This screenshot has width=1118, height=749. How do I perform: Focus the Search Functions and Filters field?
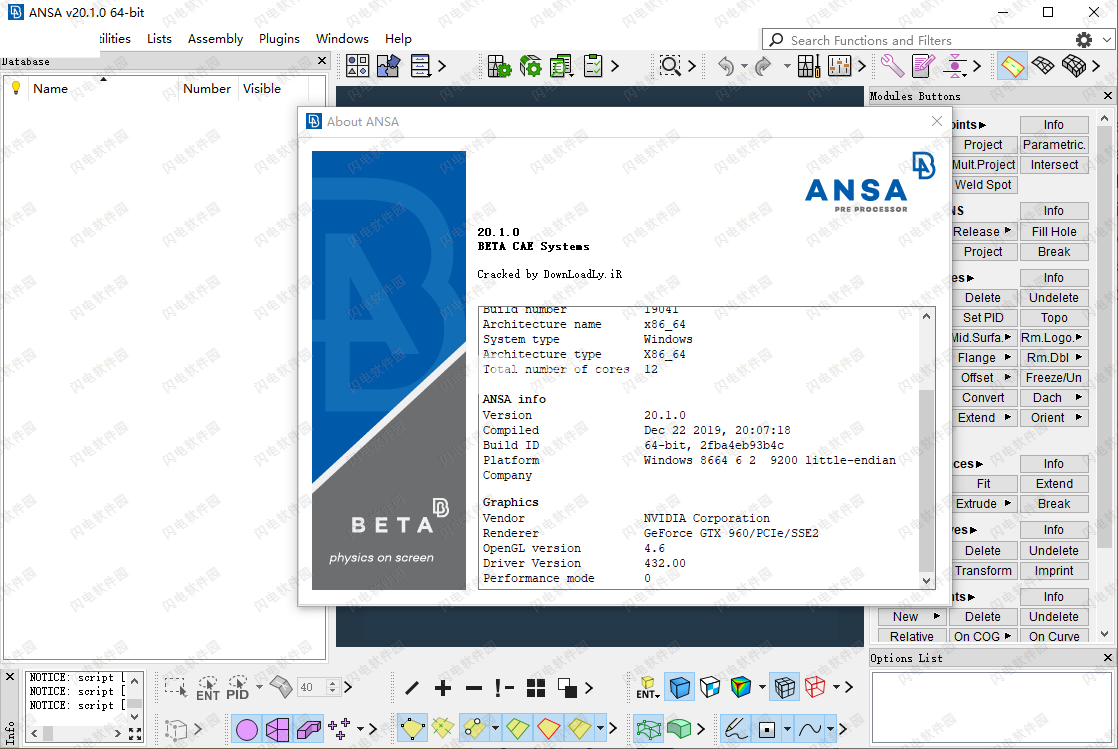920,40
